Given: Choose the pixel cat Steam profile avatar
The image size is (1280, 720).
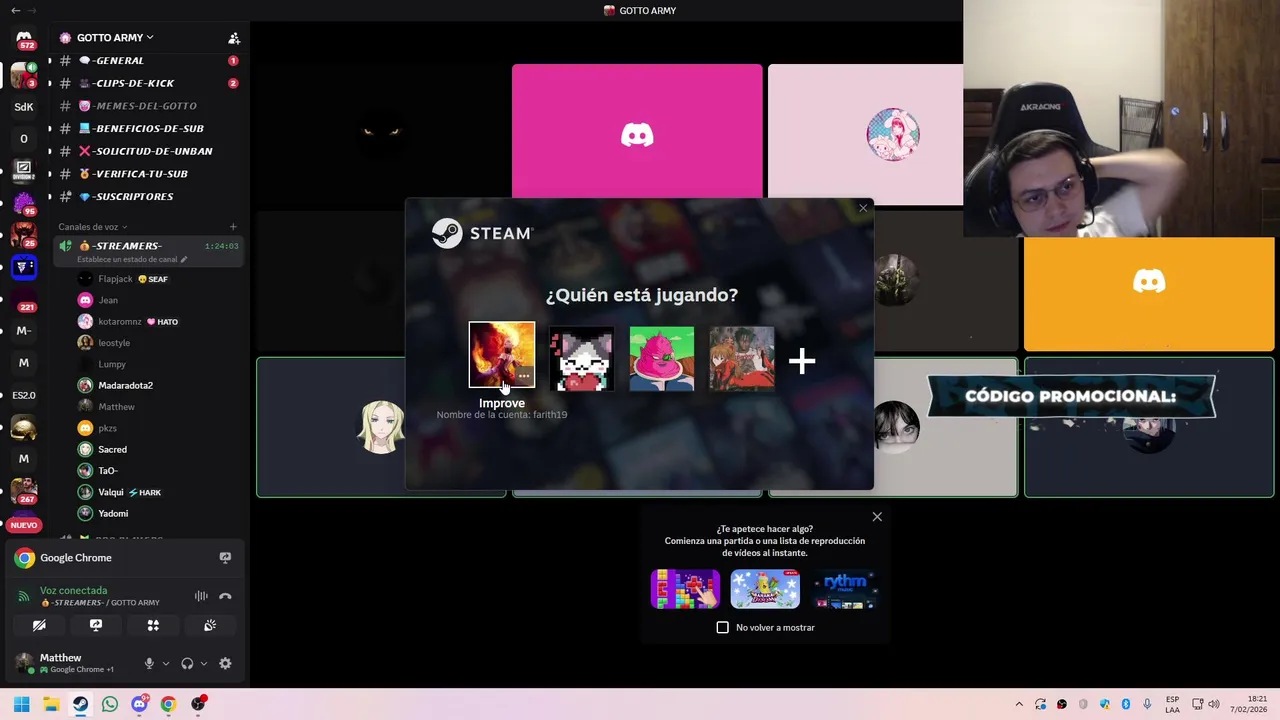Looking at the screenshot, I should (x=582, y=358).
